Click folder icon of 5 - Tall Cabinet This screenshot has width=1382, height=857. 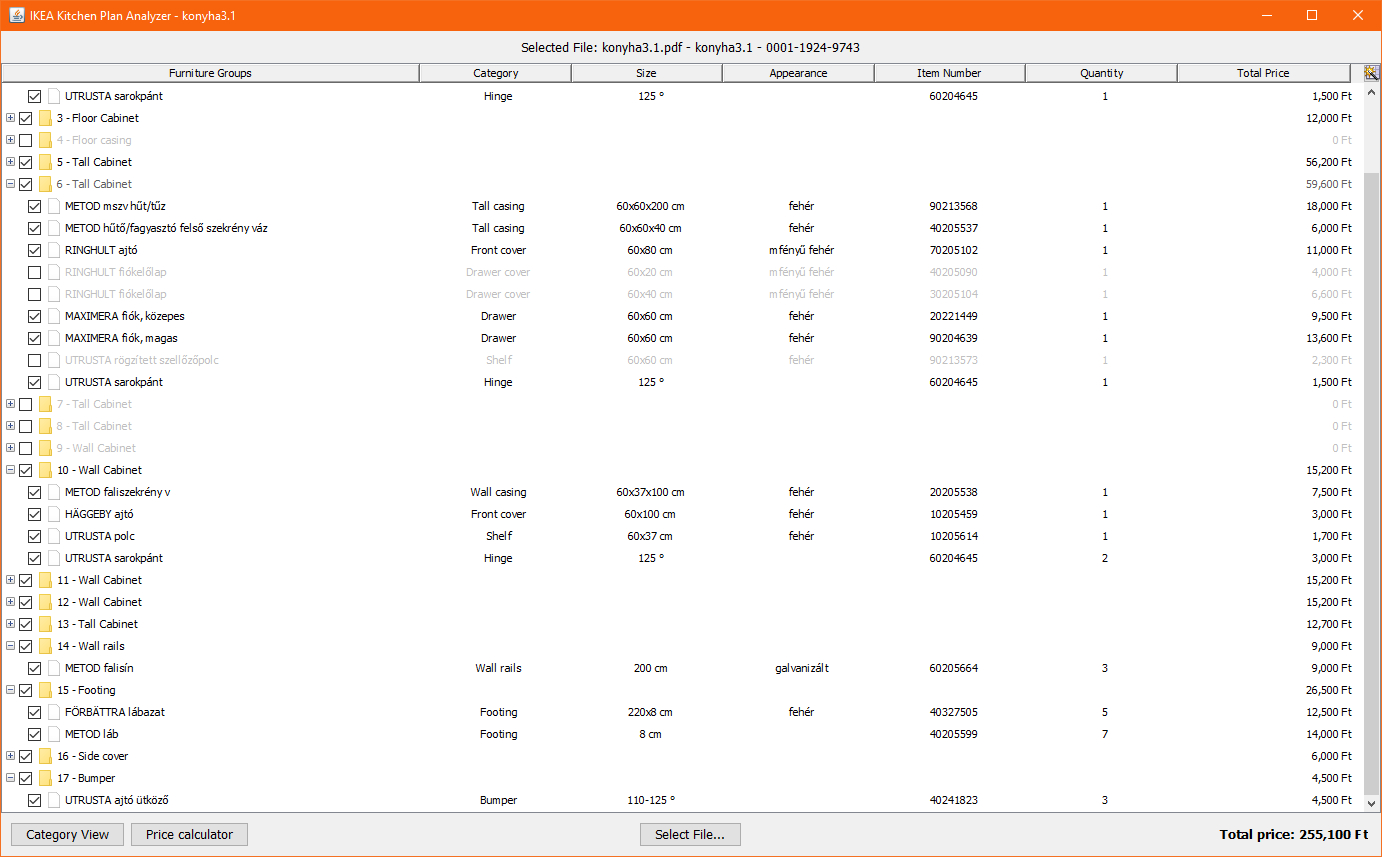click(x=45, y=162)
